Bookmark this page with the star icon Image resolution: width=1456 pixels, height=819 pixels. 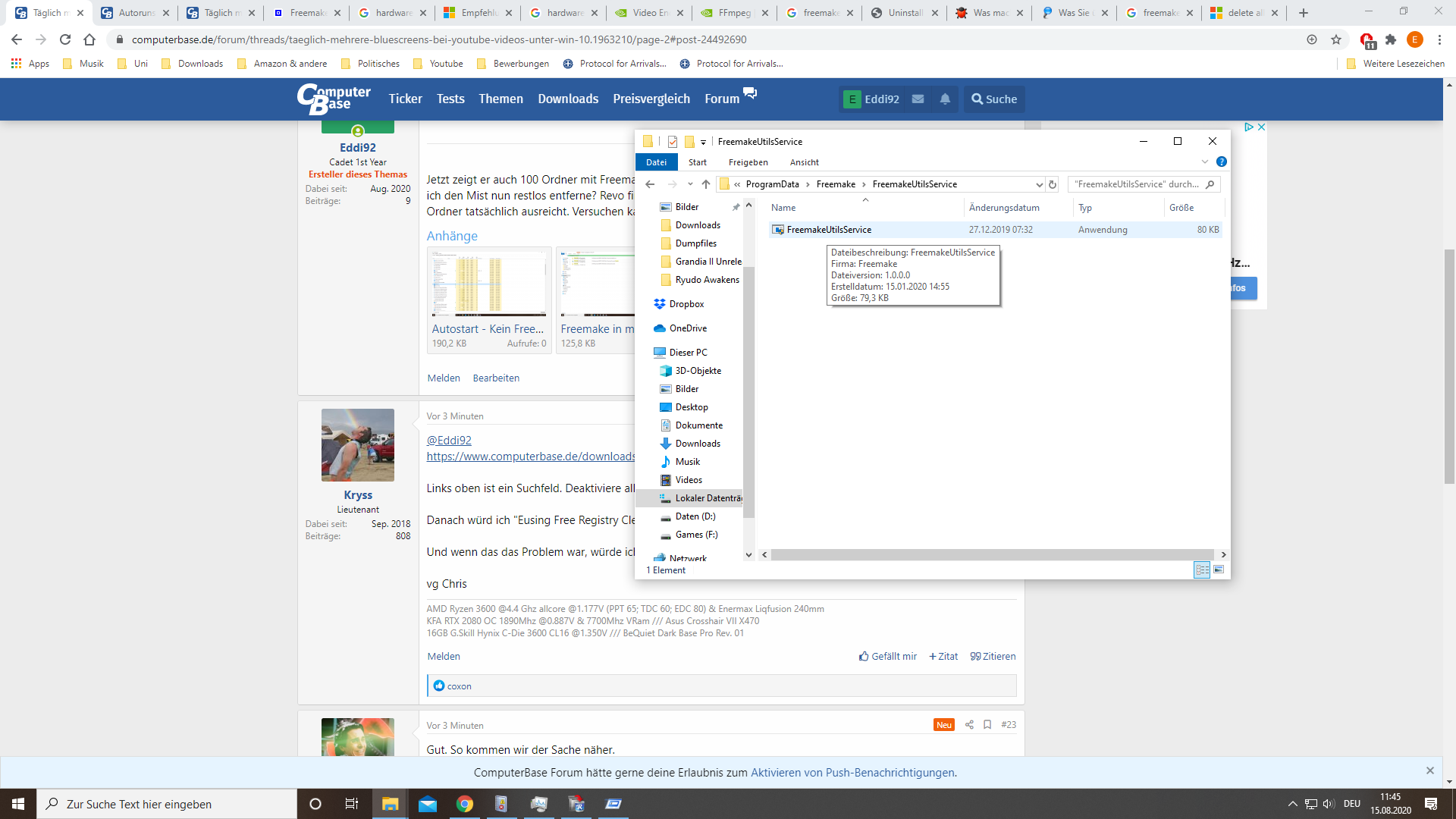[1336, 39]
